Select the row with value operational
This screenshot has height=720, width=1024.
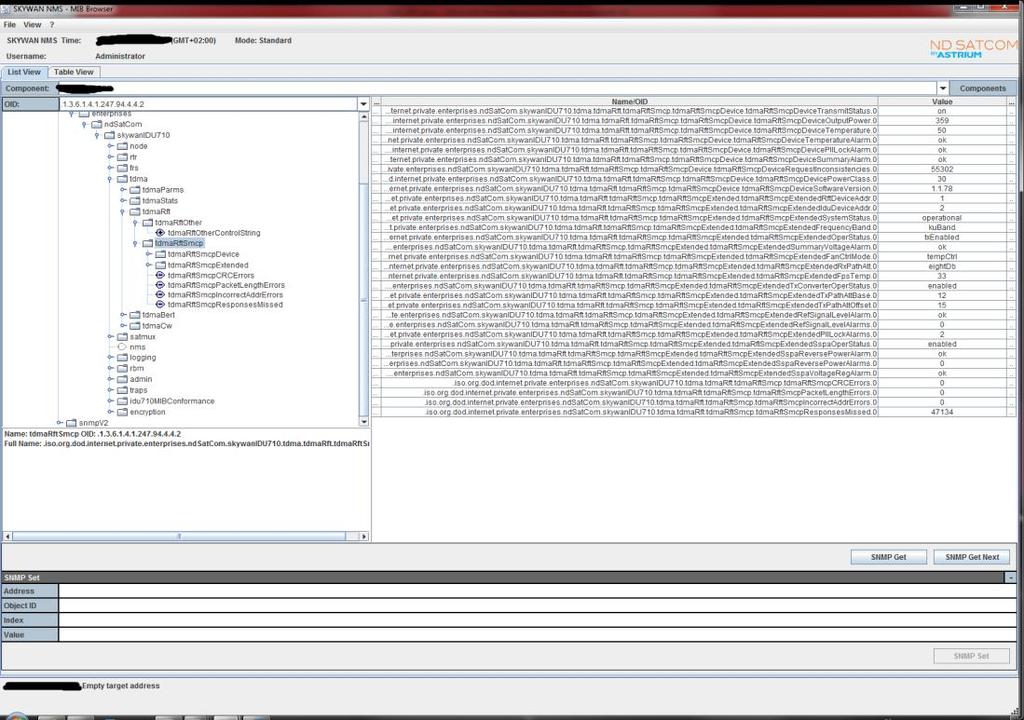pos(694,218)
